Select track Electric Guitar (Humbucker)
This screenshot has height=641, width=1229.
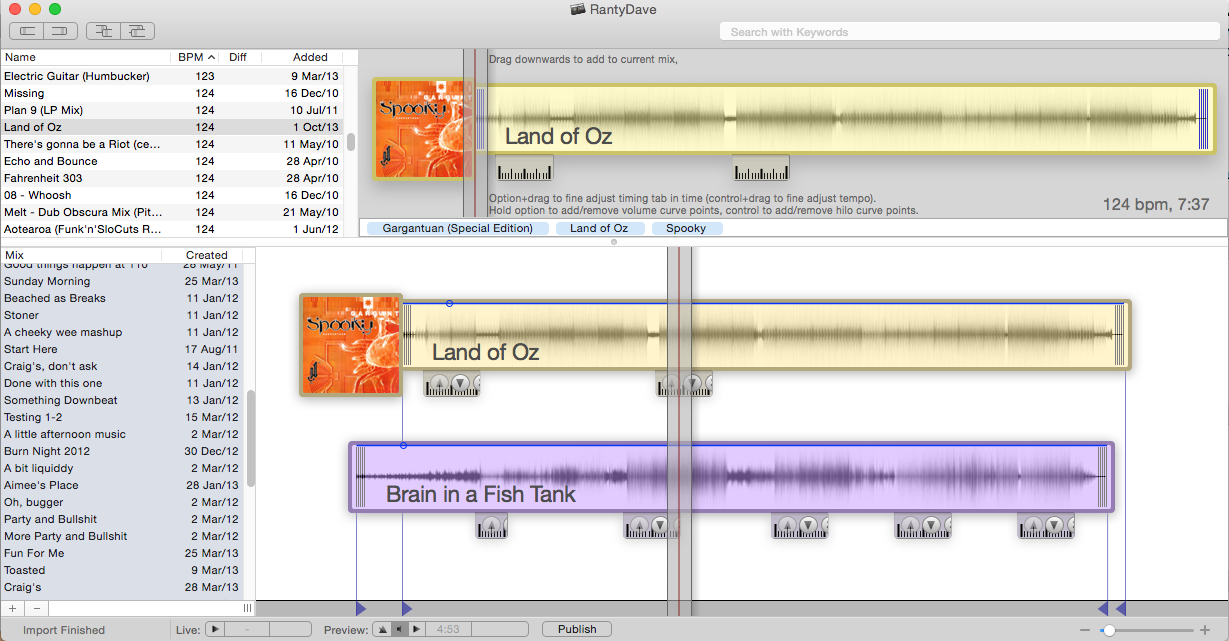pyautogui.click(x=171, y=76)
